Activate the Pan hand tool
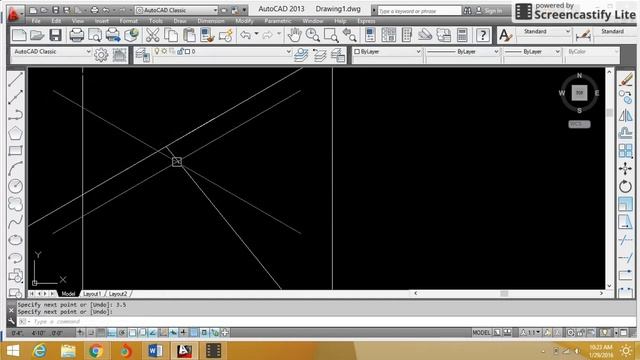This screenshot has width=640, height=360. click(x=294, y=35)
